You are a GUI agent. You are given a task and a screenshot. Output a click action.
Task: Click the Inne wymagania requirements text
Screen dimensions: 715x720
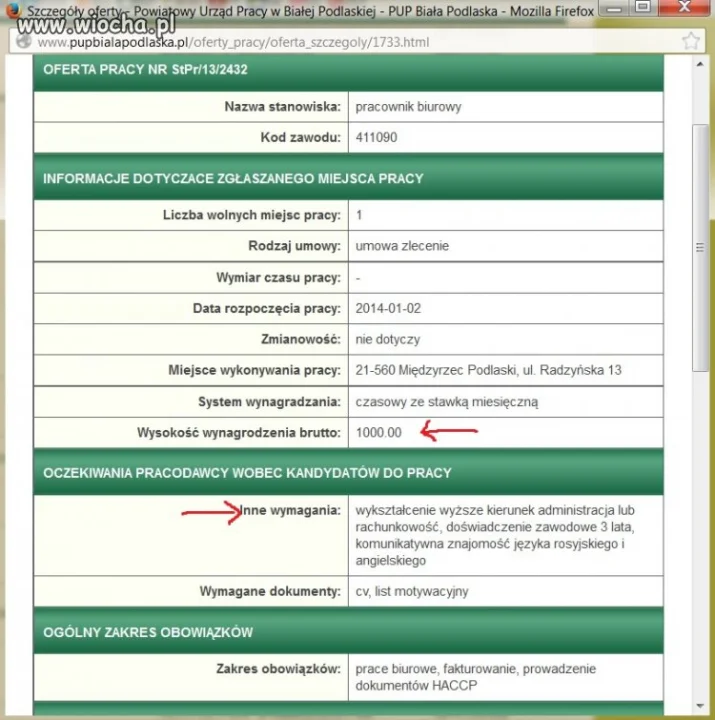click(495, 535)
